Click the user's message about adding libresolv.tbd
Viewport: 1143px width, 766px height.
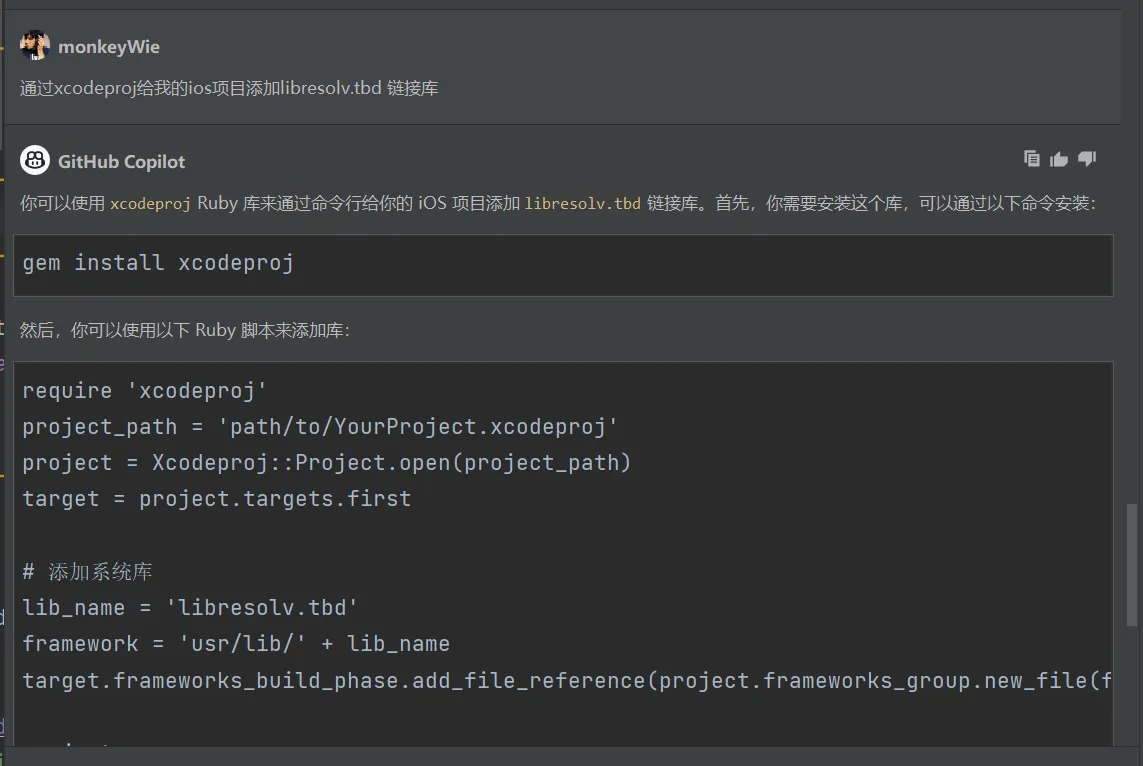[x=229, y=89]
